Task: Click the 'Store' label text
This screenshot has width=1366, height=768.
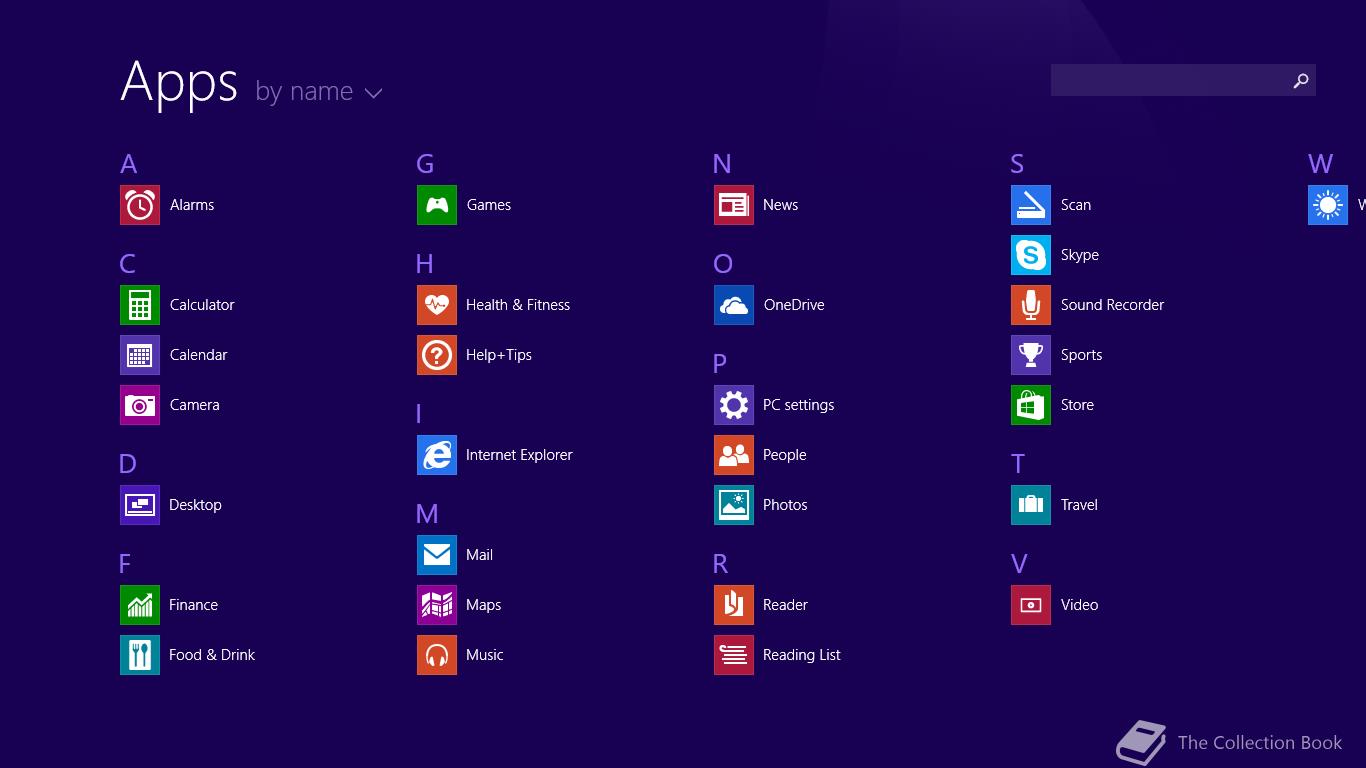Action: pos(1077,405)
